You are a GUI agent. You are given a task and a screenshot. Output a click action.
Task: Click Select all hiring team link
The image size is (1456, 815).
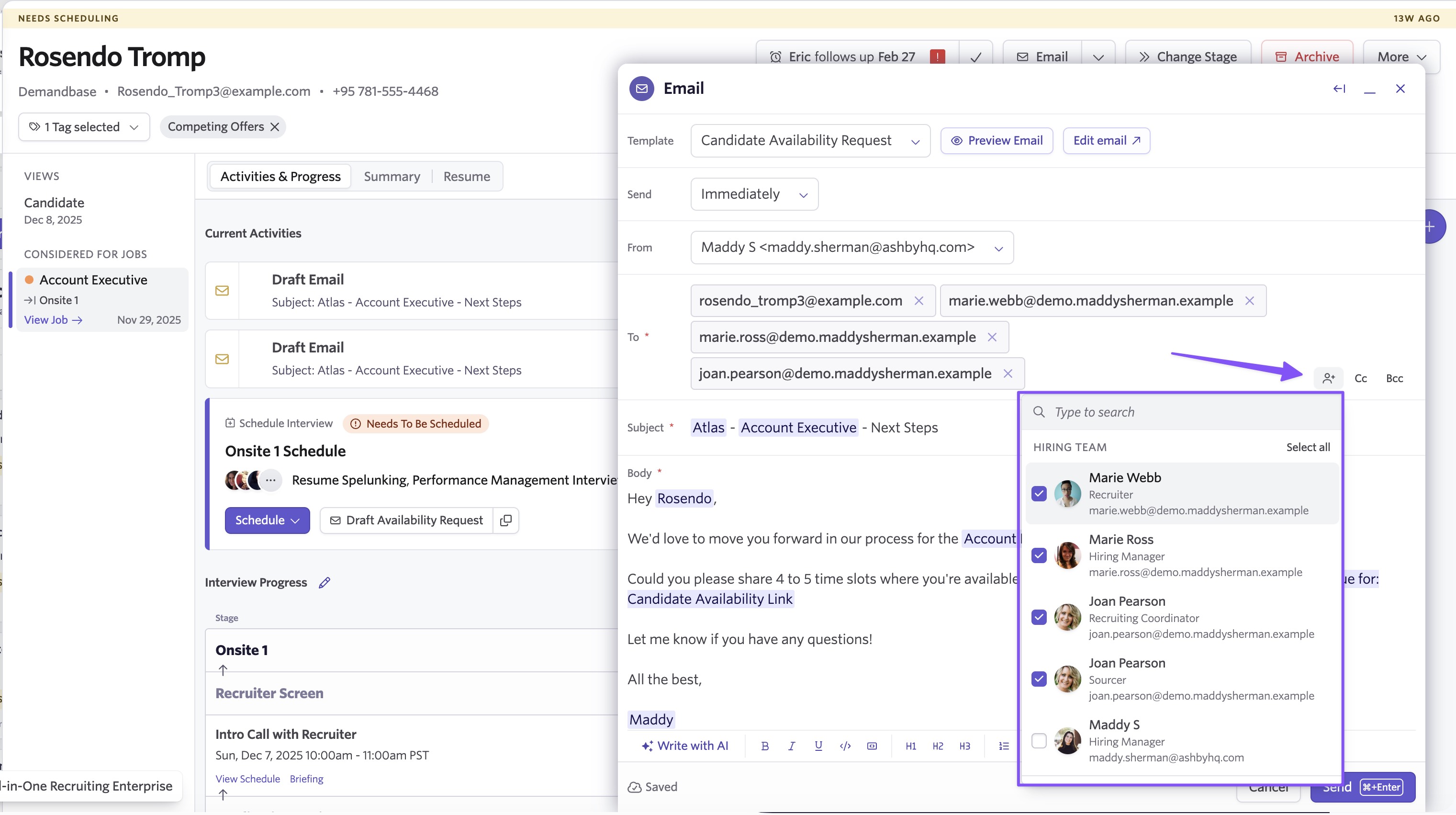(1307, 447)
